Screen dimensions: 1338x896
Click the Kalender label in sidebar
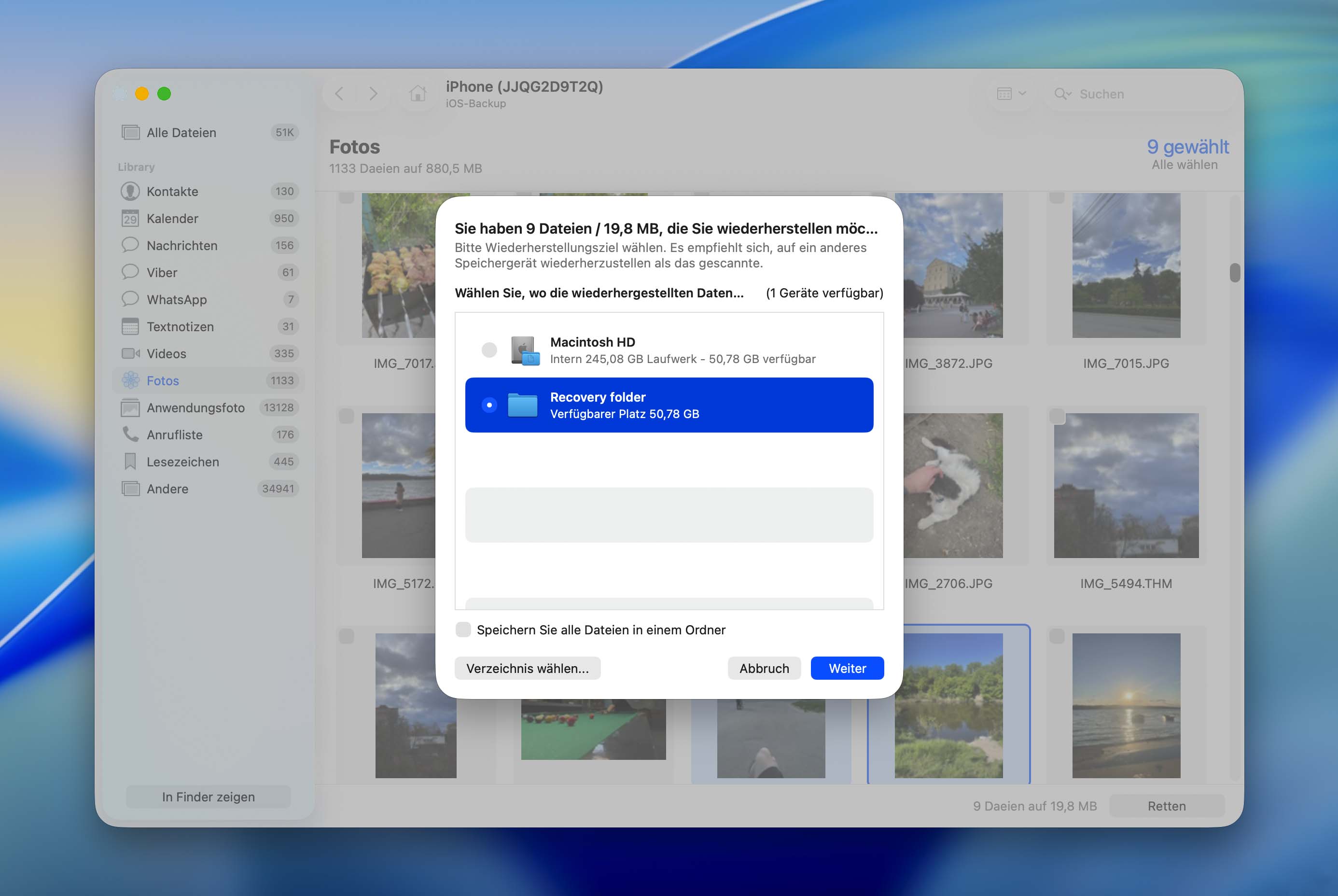(172, 218)
